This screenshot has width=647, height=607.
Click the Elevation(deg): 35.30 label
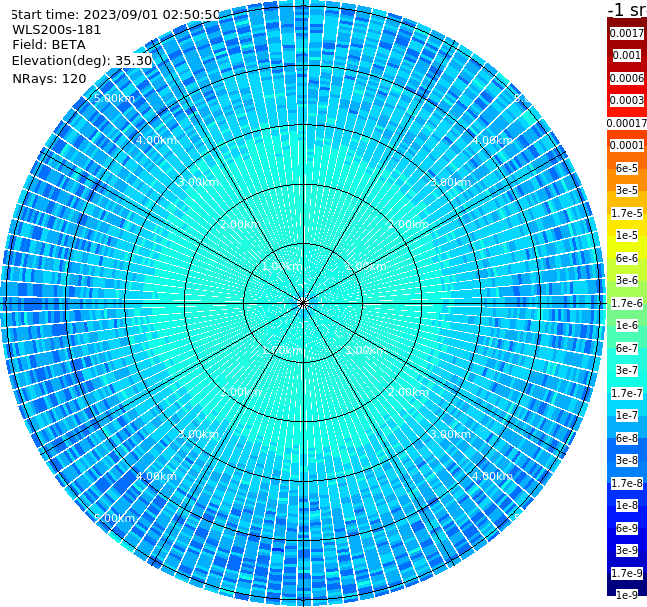[82, 61]
